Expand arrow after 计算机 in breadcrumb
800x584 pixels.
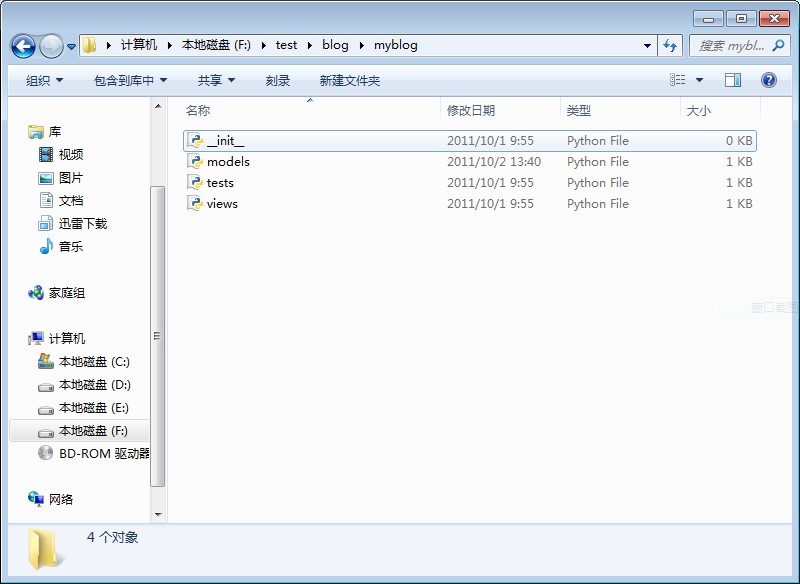(x=169, y=45)
